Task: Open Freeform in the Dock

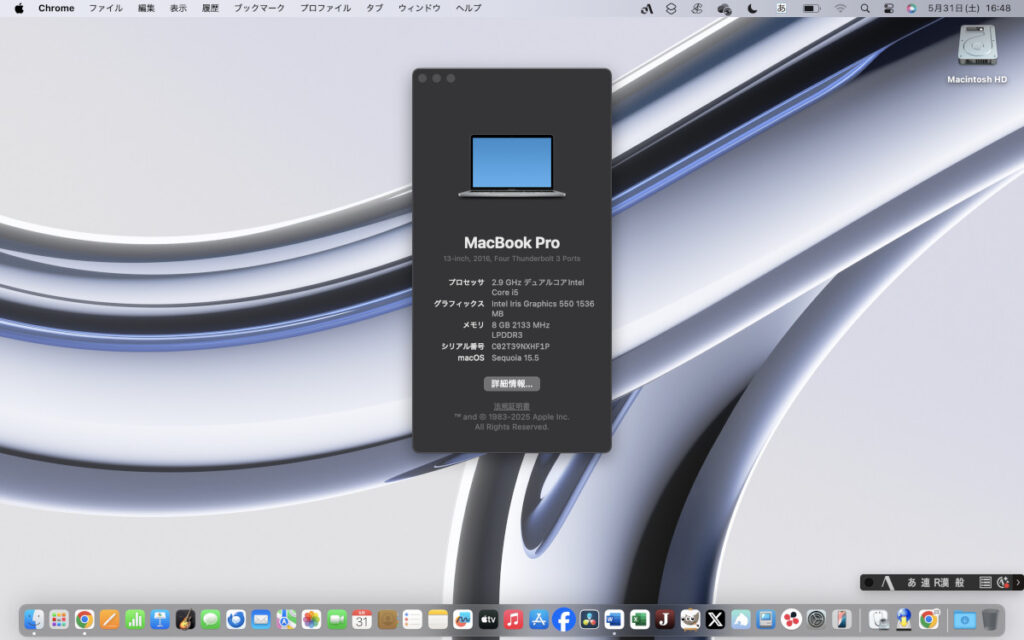Action: [x=463, y=619]
